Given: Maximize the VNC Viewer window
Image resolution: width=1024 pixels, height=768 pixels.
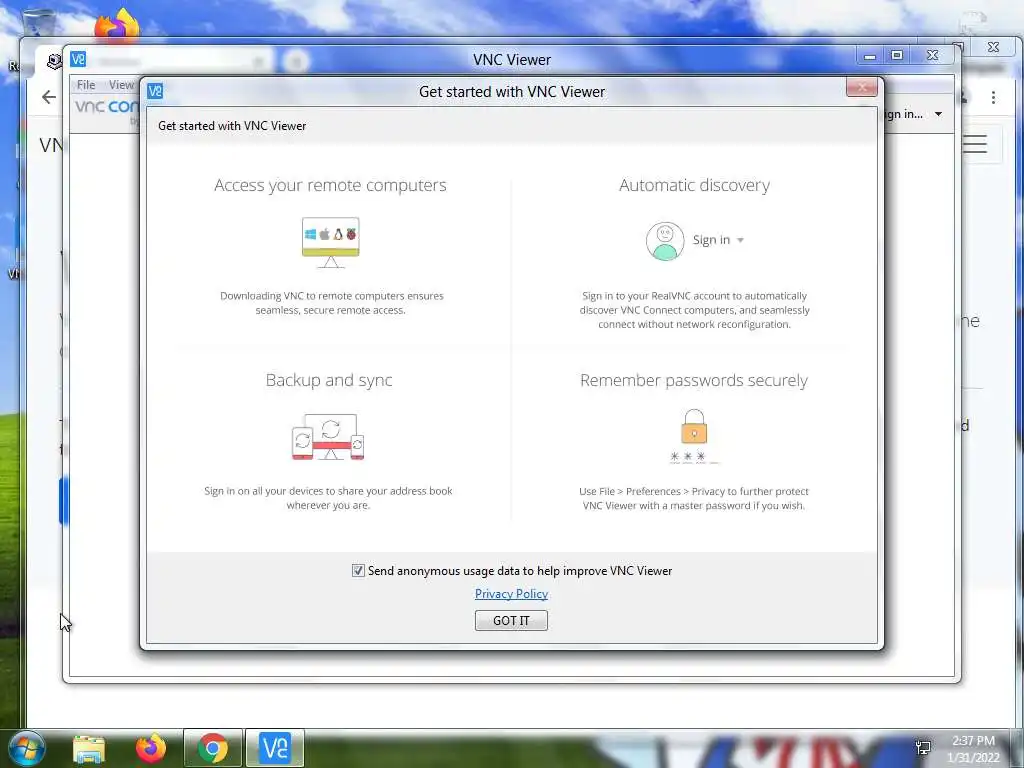Looking at the screenshot, I should [x=897, y=56].
